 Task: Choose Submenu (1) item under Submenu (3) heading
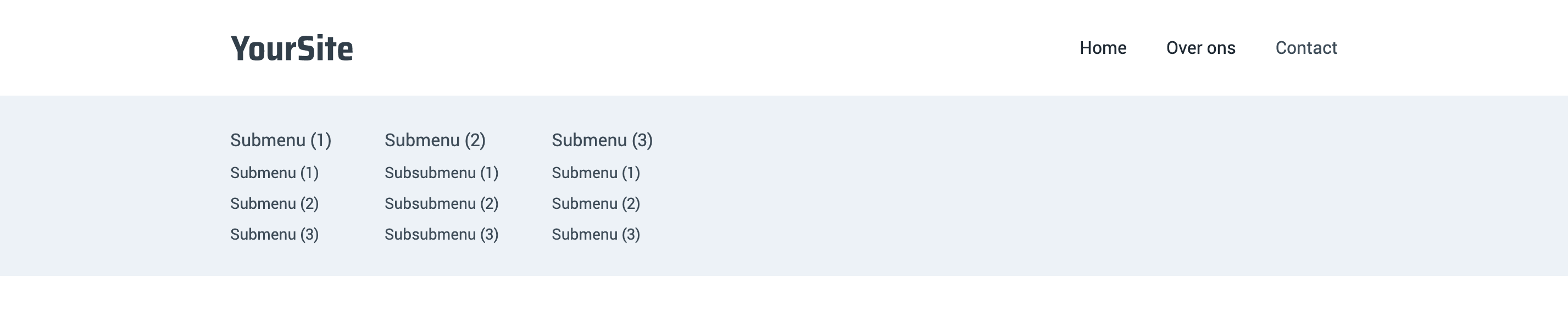596,173
